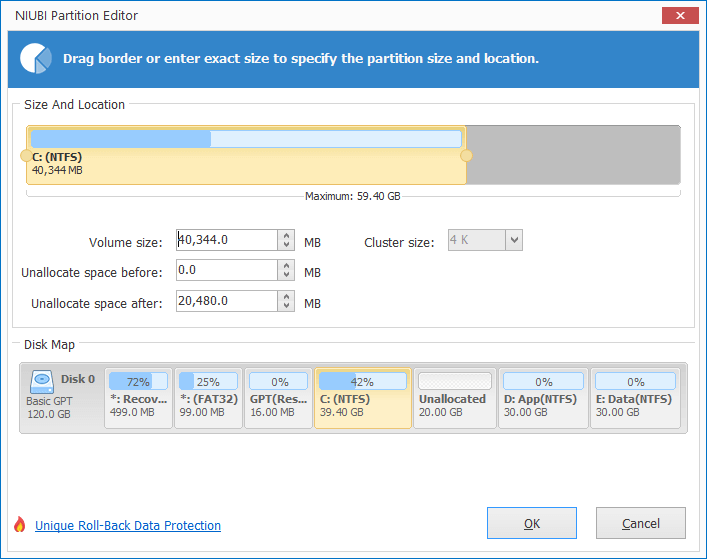Click the flame icon beside Roll-Back link
The image size is (707, 559).
tap(19, 525)
